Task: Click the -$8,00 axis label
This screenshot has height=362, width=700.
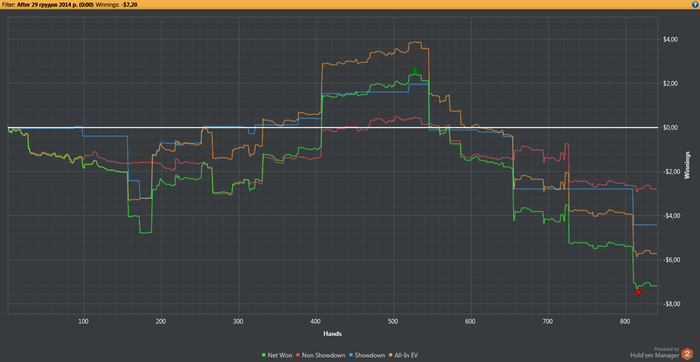Action: tap(671, 304)
